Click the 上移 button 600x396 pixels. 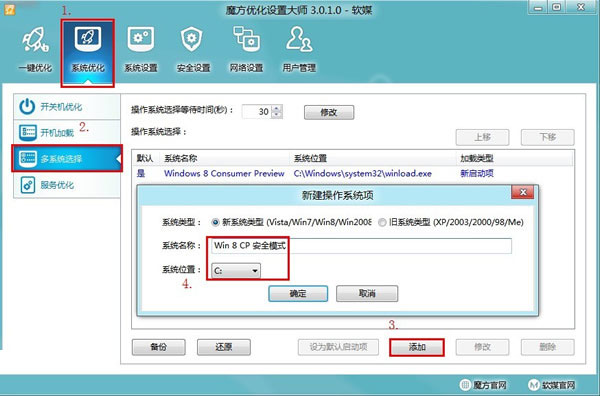482,137
